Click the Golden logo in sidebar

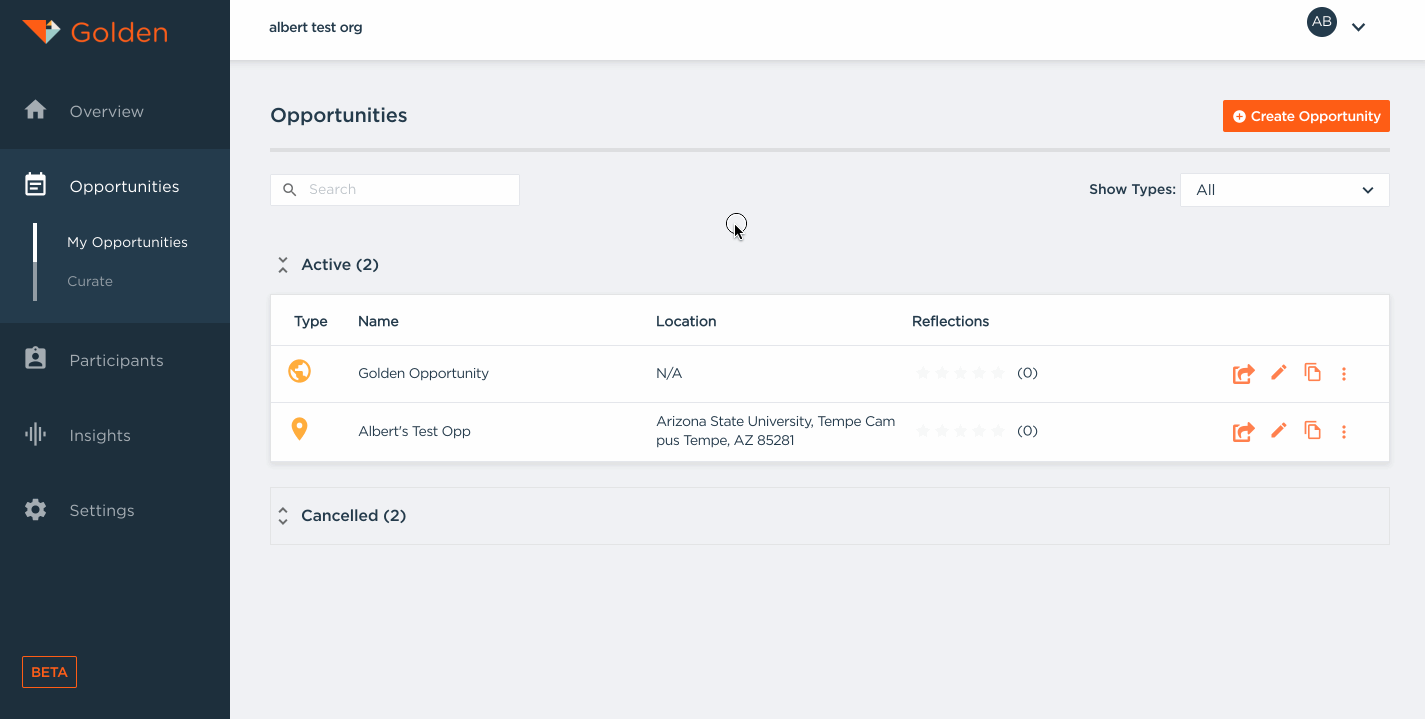pyautogui.click(x=95, y=32)
